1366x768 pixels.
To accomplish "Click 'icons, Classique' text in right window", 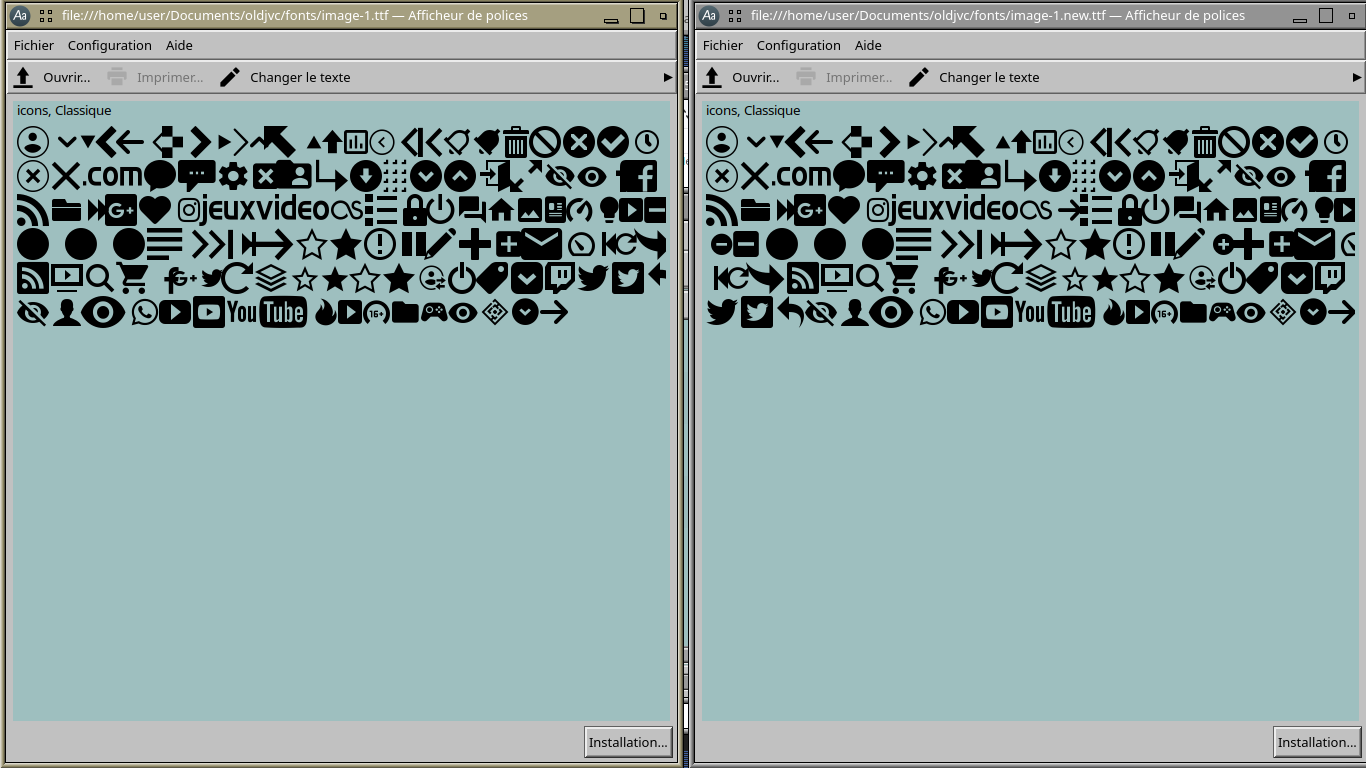I will tap(753, 110).
